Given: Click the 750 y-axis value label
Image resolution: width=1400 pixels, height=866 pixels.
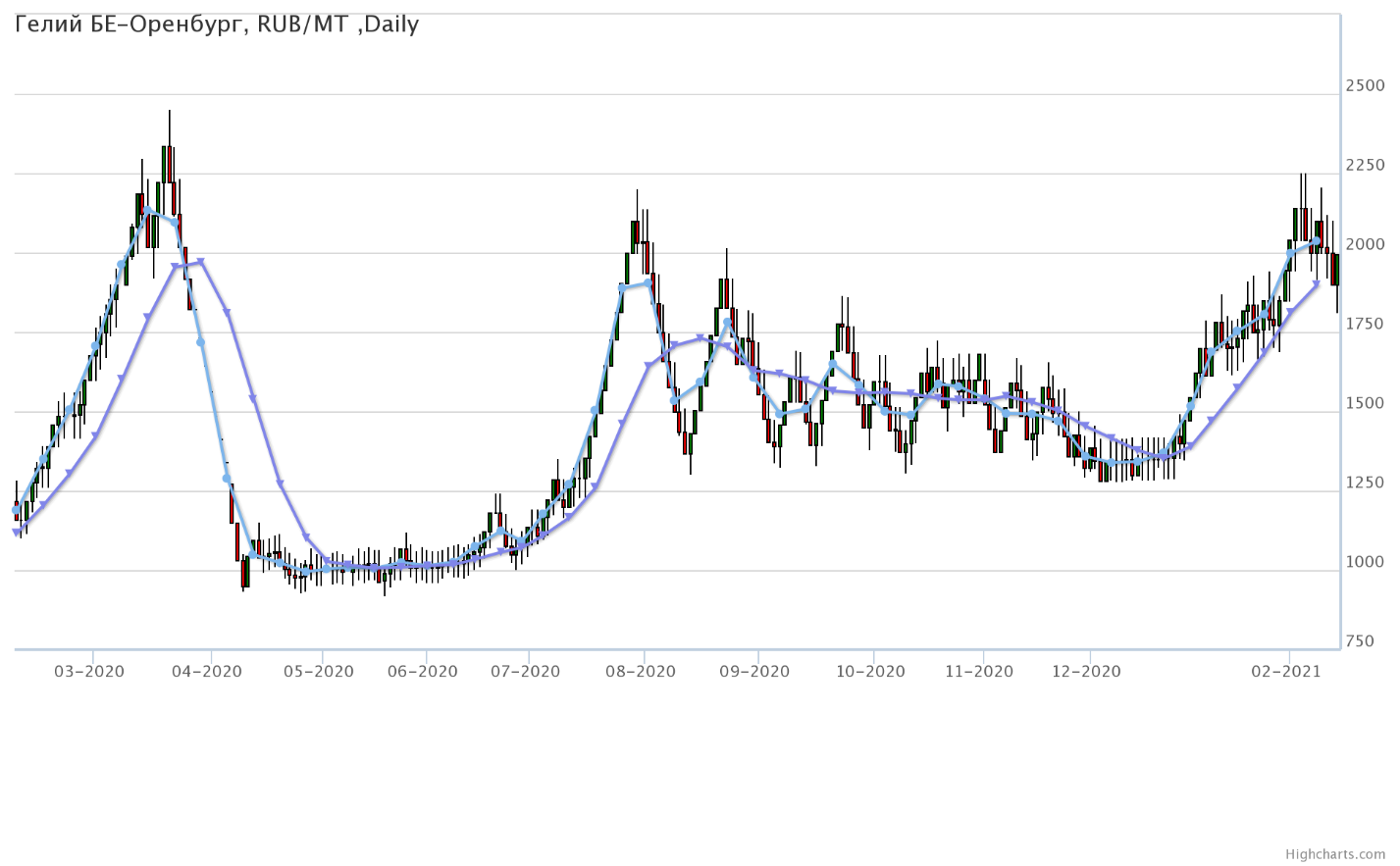Looking at the screenshot, I should [x=1360, y=642].
